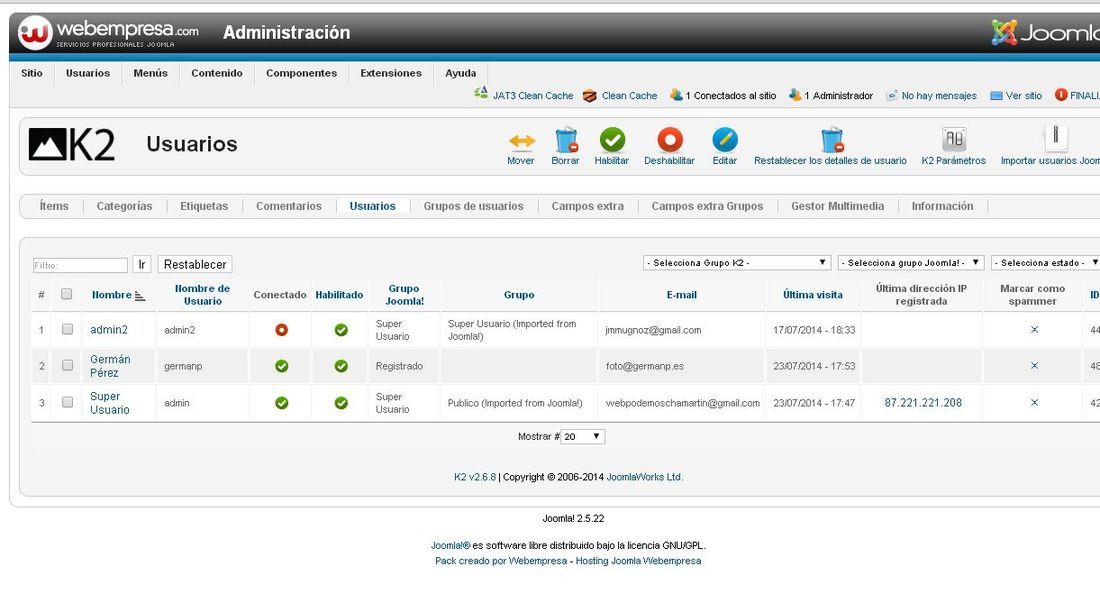1100x612 pixels.
Task: Click the Clean Cache box icon
Action: point(589,96)
